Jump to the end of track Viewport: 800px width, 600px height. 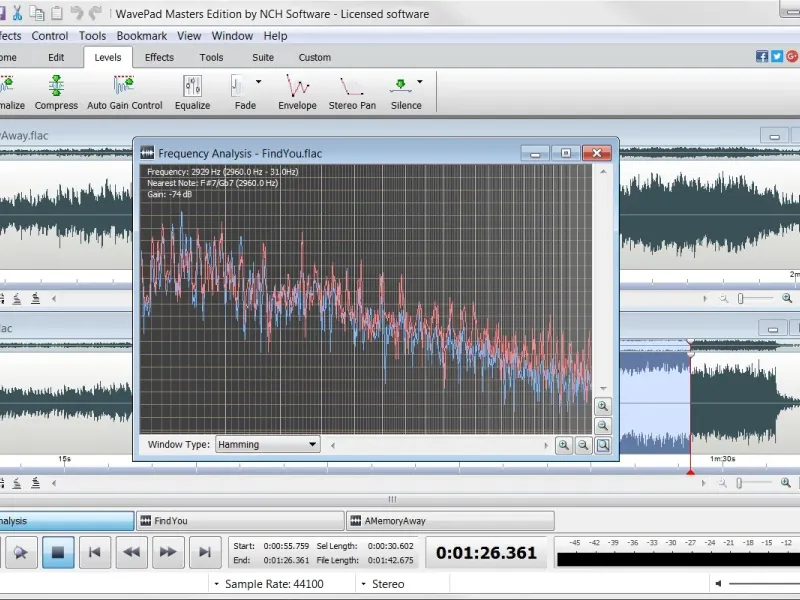click(x=204, y=551)
